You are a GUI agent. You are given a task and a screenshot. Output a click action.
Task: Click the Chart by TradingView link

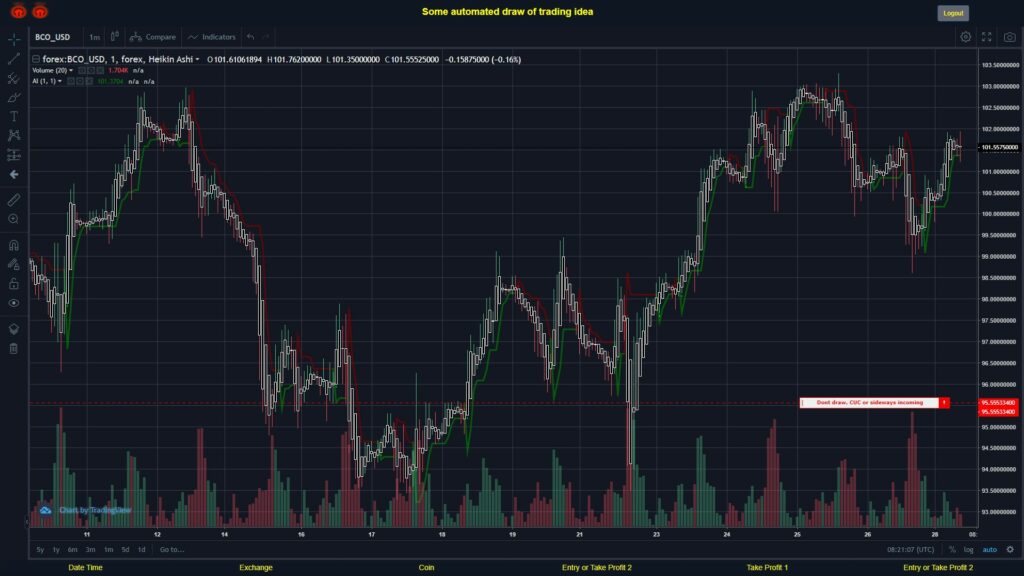[x=95, y=510]
